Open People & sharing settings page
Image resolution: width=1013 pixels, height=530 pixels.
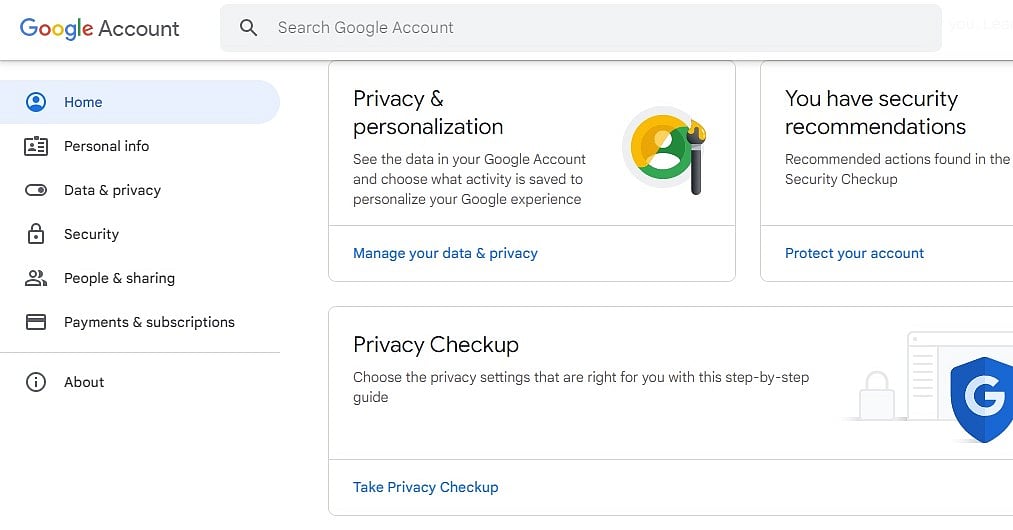(x=119, y=278)
